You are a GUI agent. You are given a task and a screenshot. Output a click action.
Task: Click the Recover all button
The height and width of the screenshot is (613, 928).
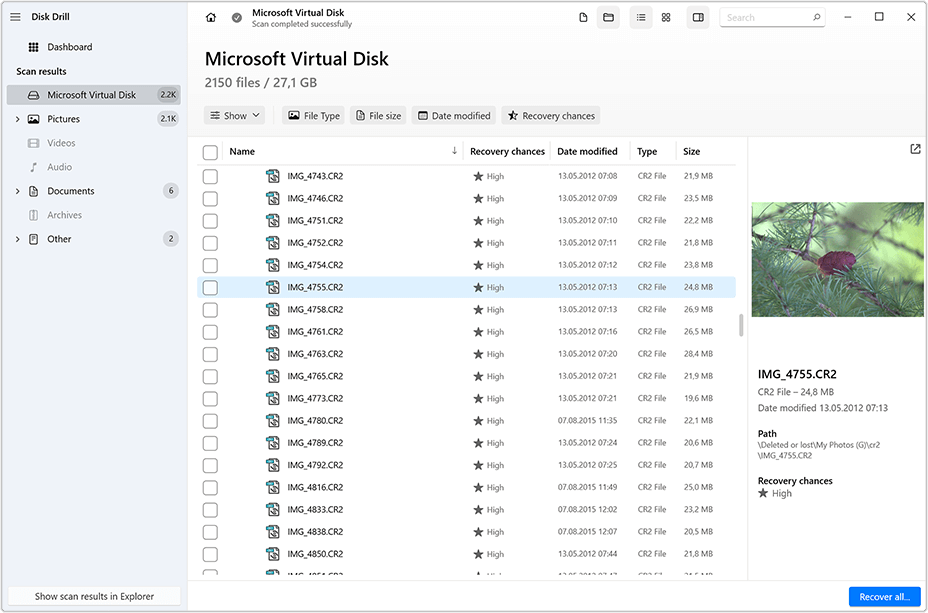(884, 596)
